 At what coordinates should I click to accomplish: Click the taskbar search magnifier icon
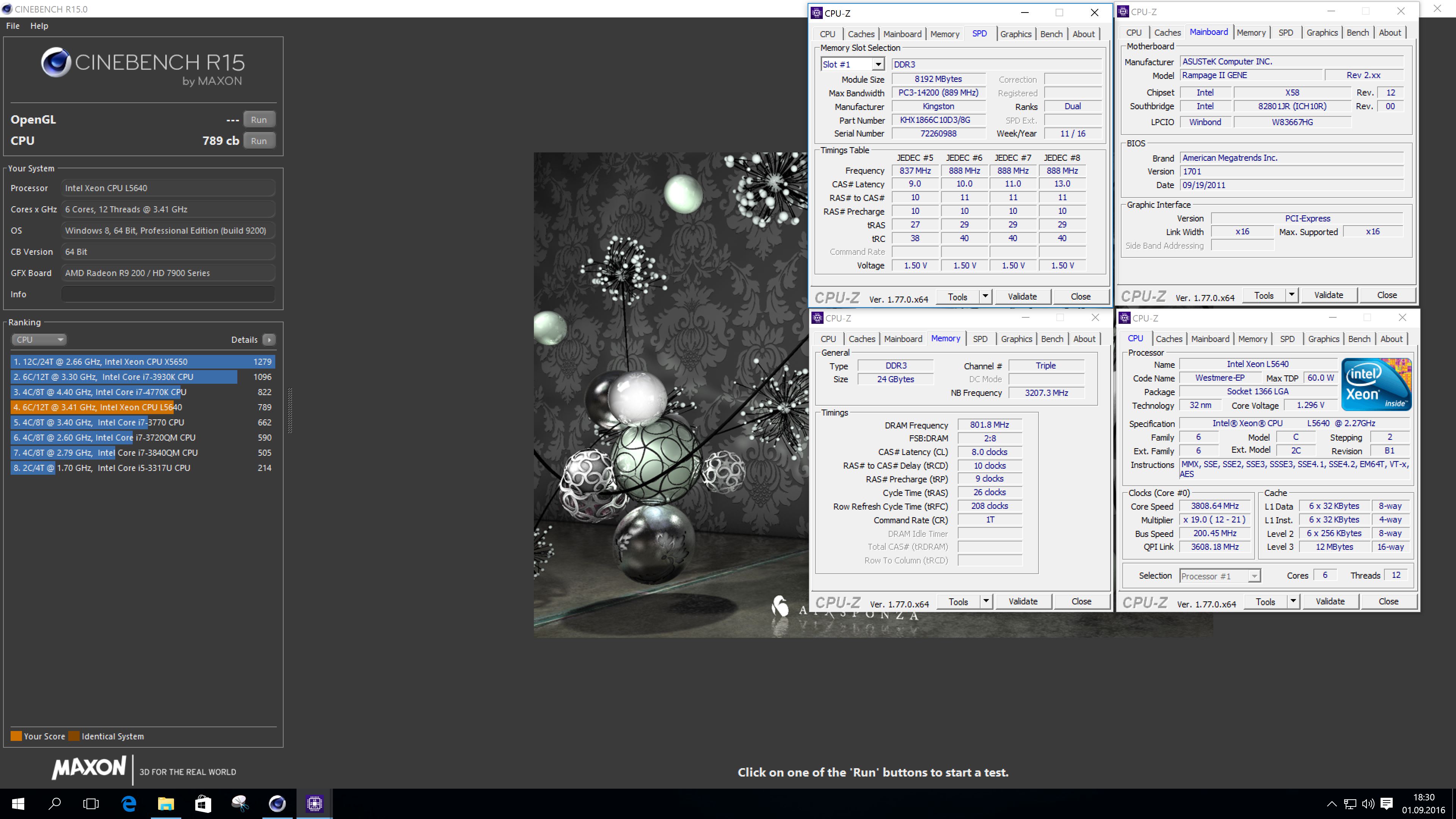[x=55, y=803]
